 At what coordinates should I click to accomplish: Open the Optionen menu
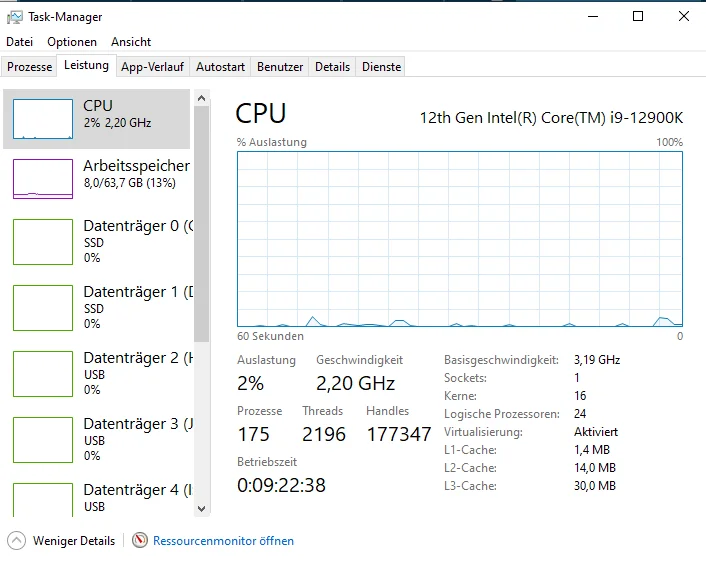click(72, 42)
